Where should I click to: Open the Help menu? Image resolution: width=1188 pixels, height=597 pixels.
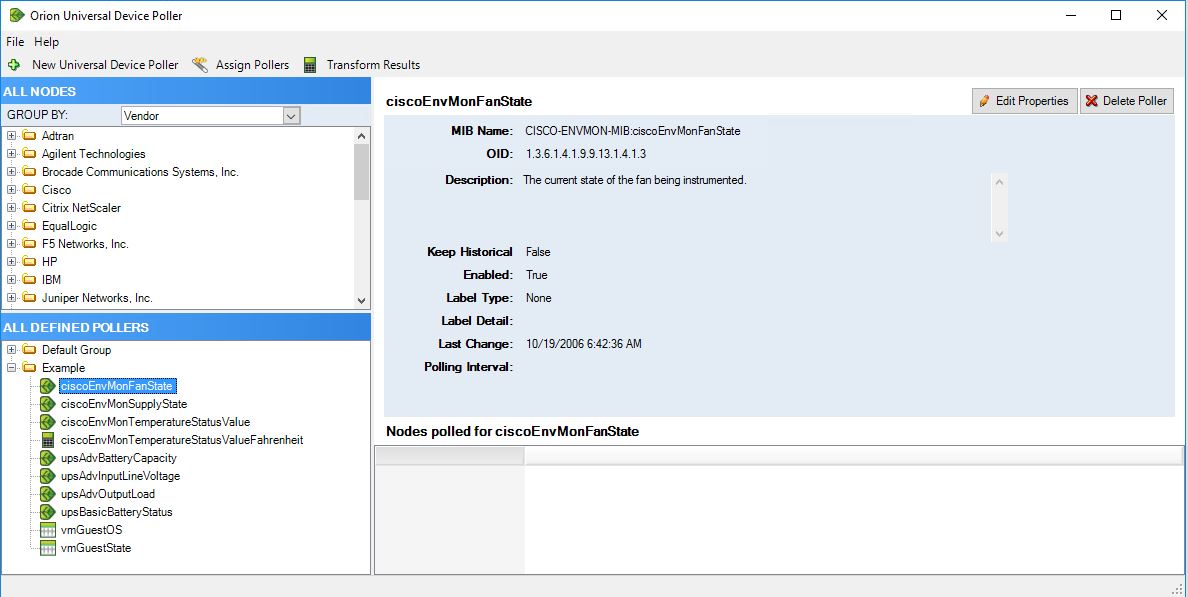click(x=46, y=42)
